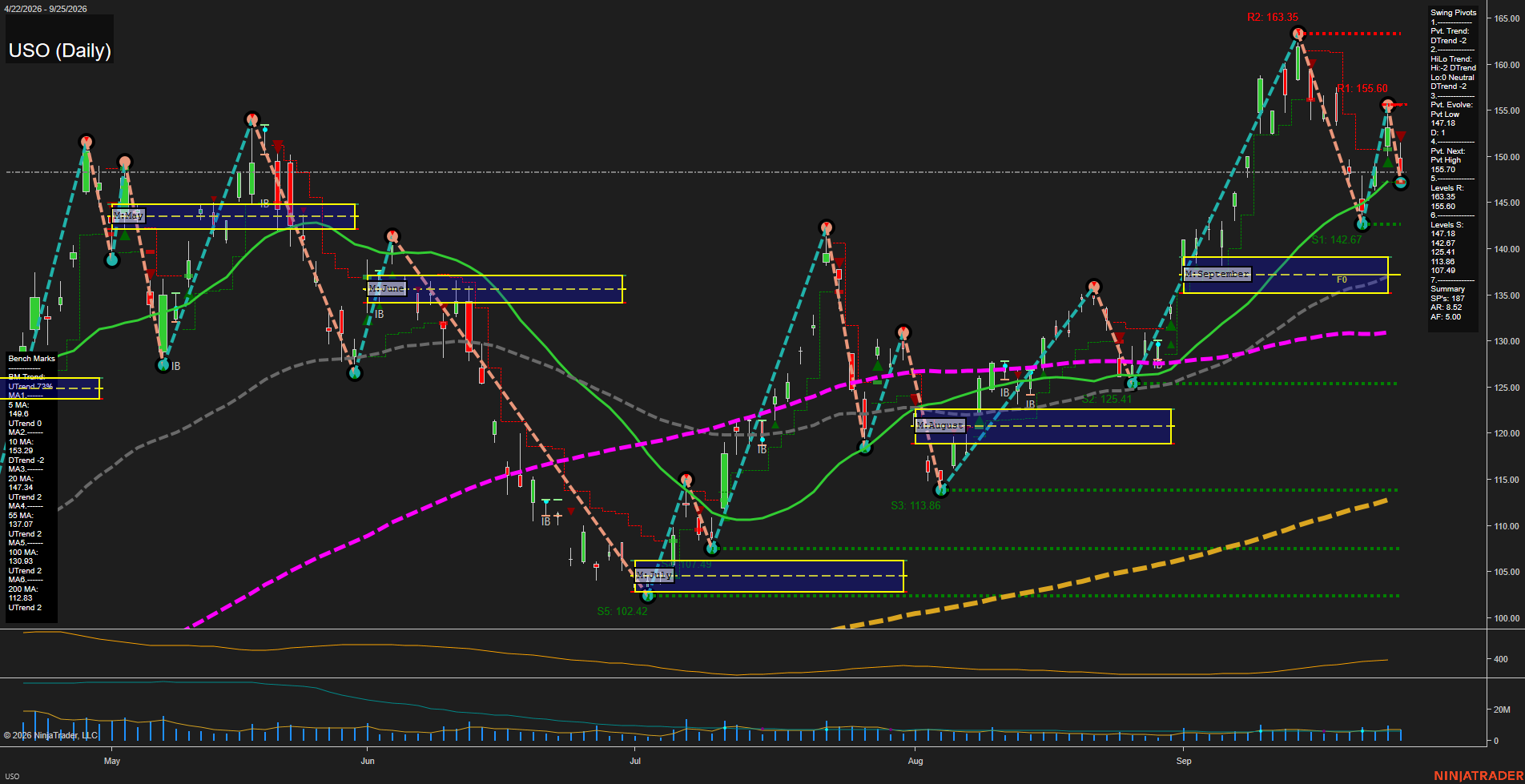Select the Jun label on the time axis
The width and height of the screenshot is (1525, 784).
[x=368, y=761]
